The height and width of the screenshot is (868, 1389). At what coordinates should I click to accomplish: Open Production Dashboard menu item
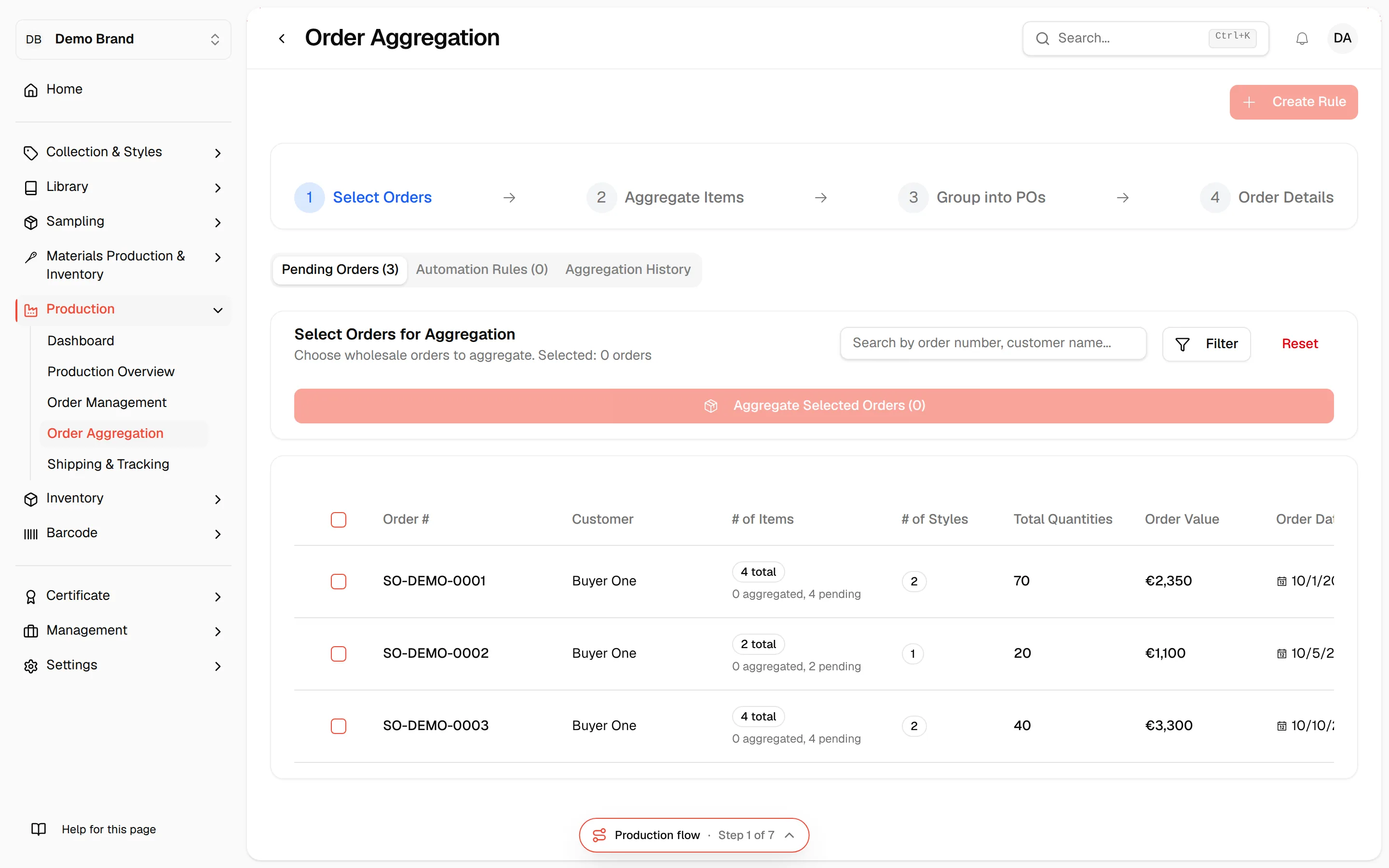pyautogui.click(x=81, y=341)
